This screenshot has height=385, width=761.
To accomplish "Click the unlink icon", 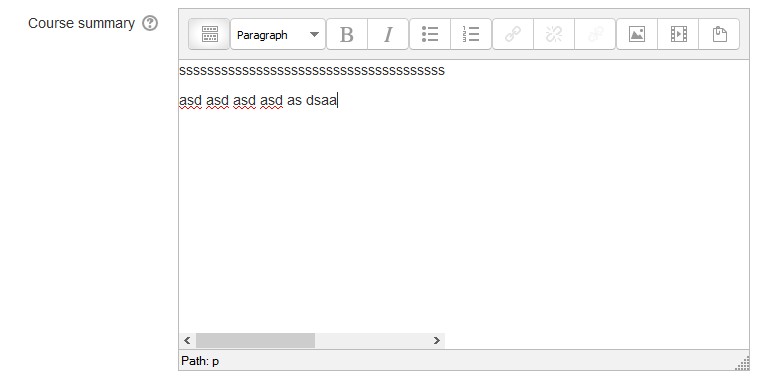I will 554,34.
